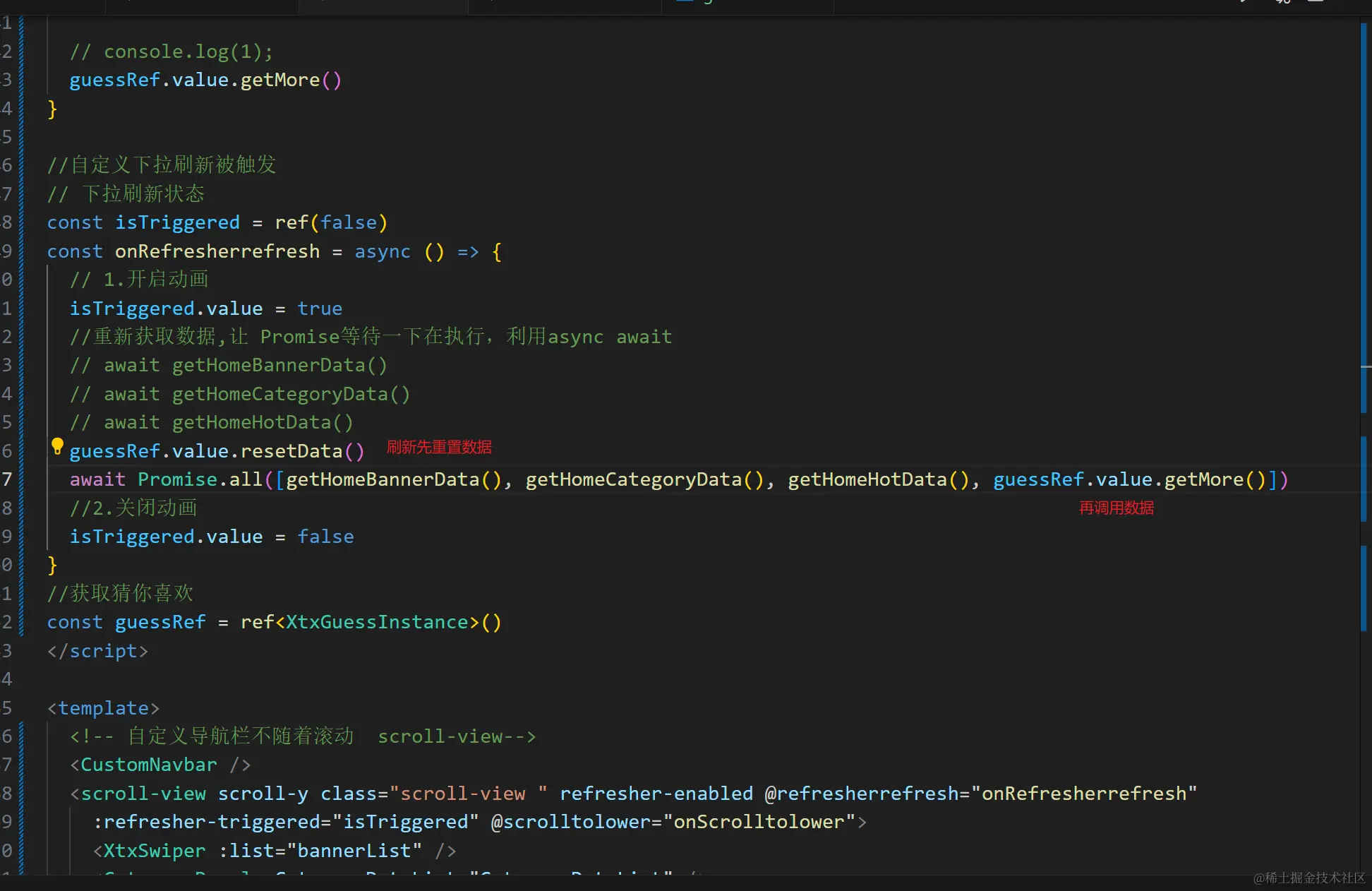The image size is (1372, 891).
Task: Click the '@scrolltolower="onScrolltolower"' attribute
Action: pyautogui.click(x=673, y=823)
